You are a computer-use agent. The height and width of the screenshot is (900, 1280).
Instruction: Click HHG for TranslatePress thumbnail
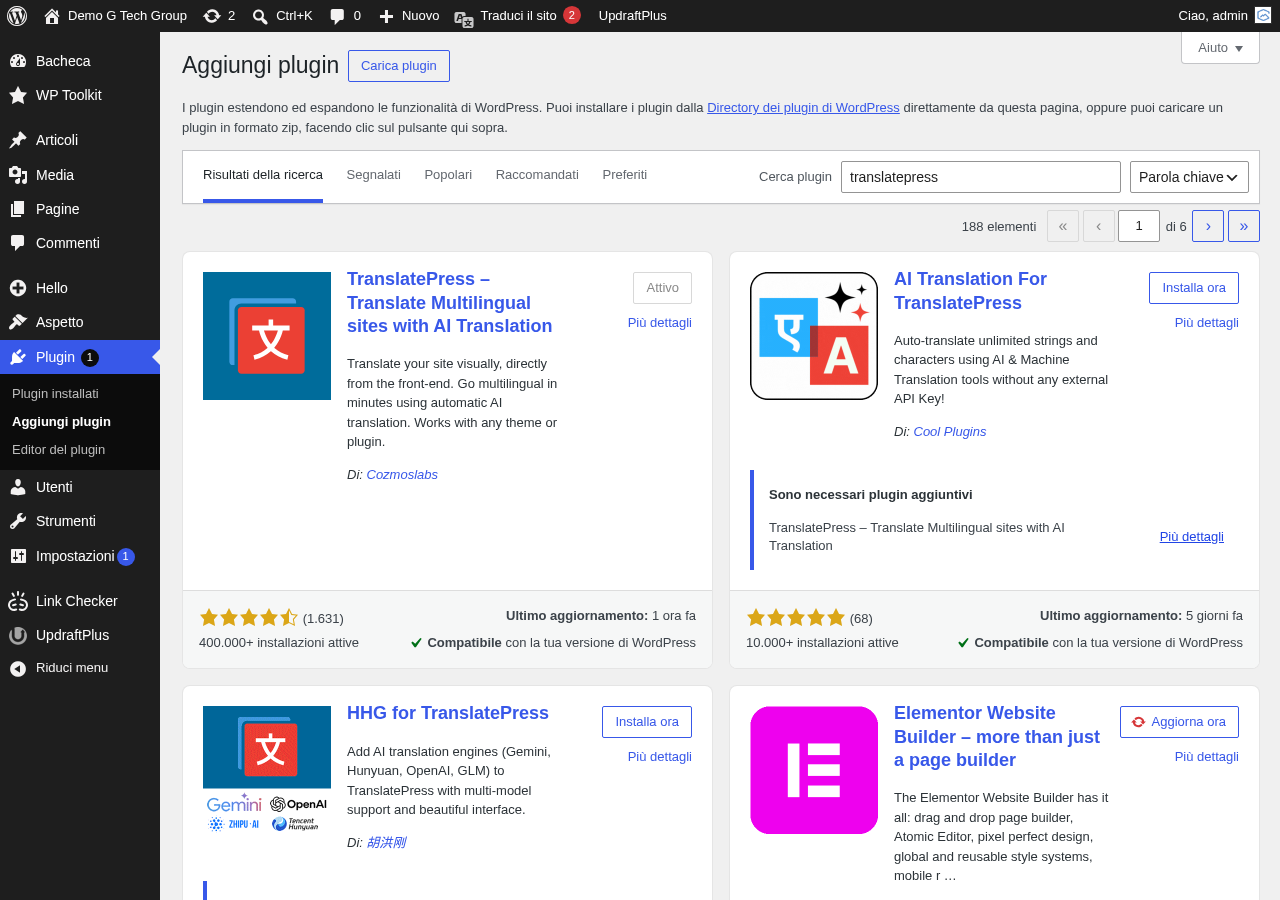click(x=267, y=770)
